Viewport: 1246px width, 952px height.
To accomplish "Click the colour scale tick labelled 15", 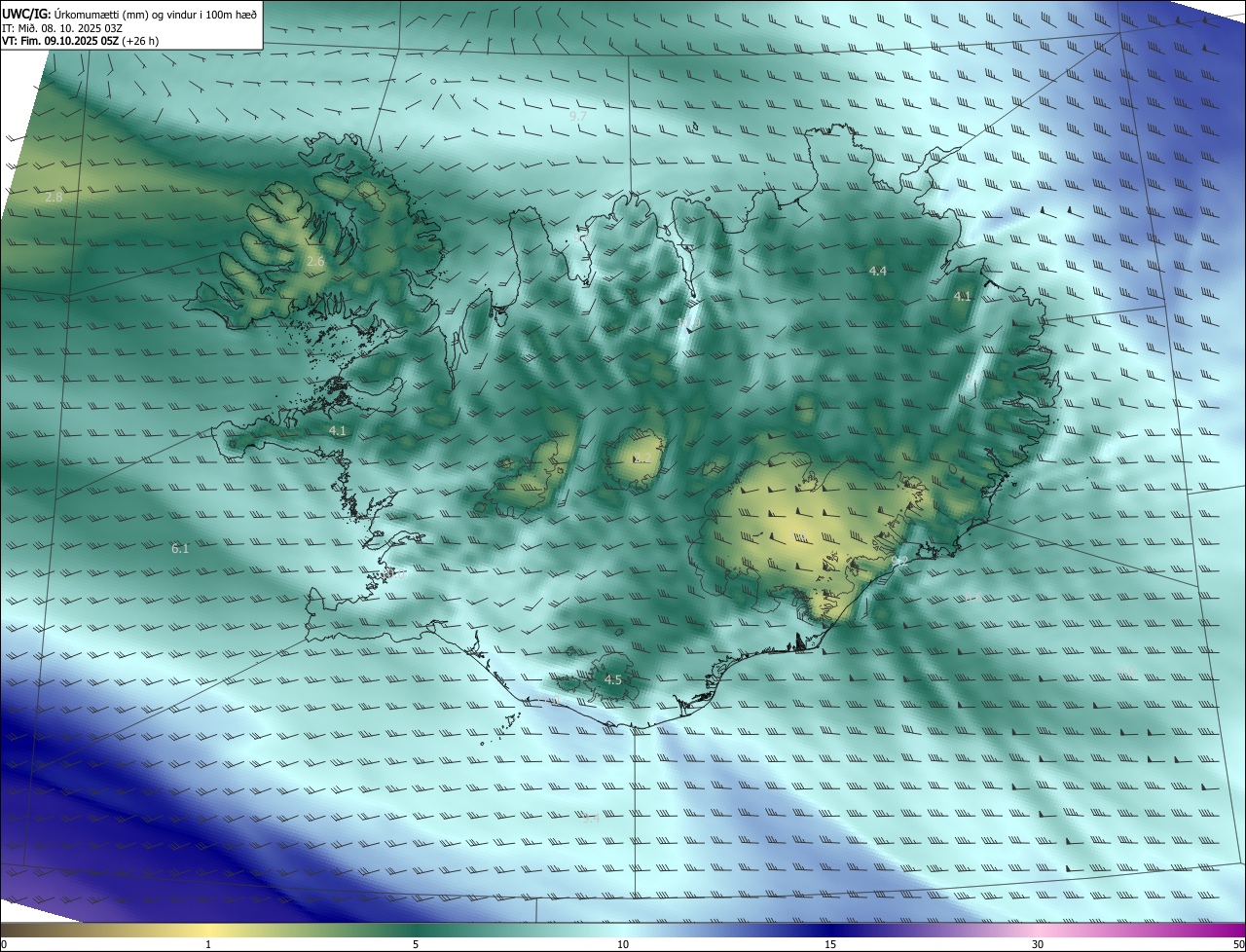I will tap(830, 944).
